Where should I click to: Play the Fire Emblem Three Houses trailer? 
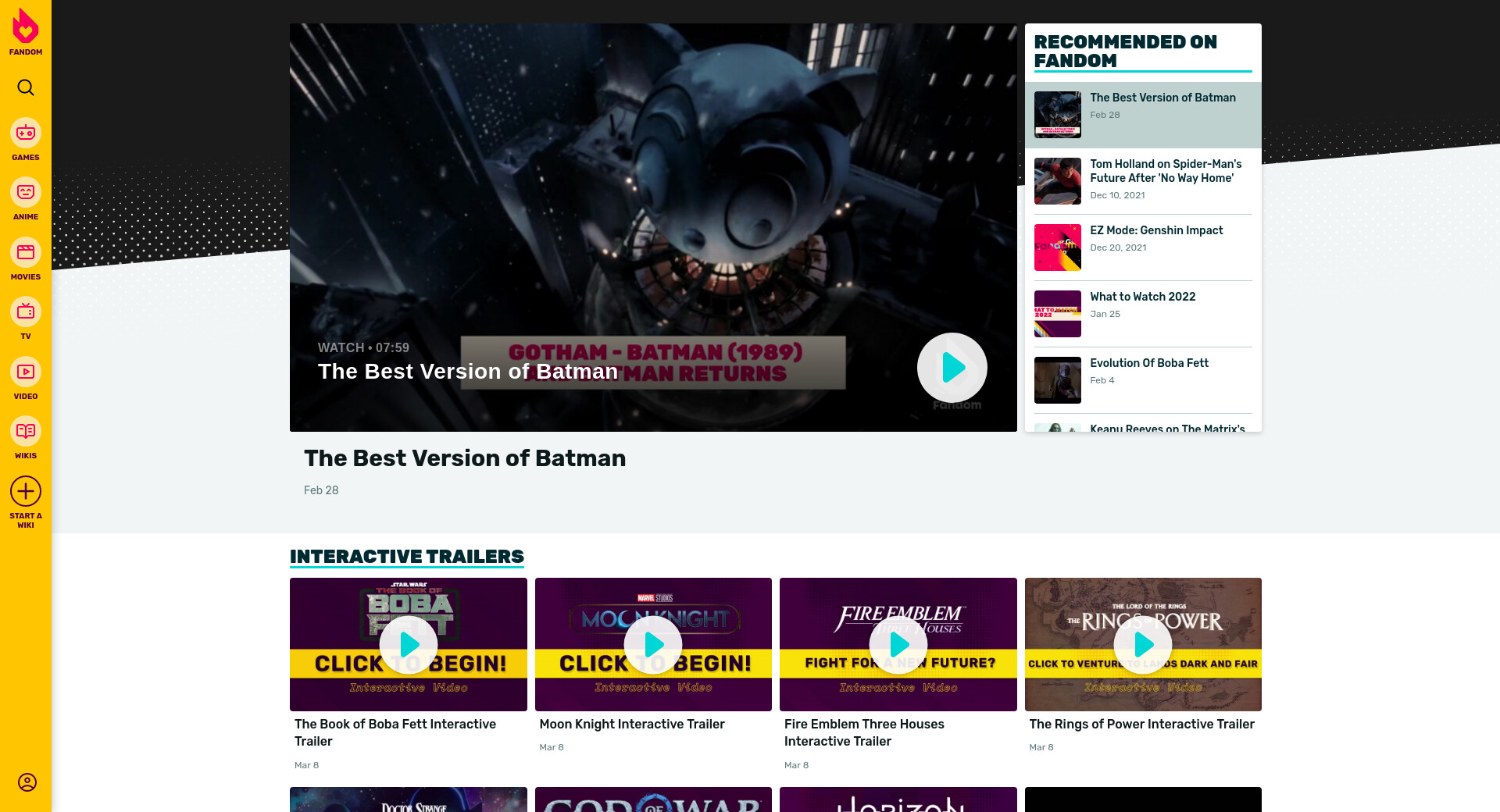[898, 645]
